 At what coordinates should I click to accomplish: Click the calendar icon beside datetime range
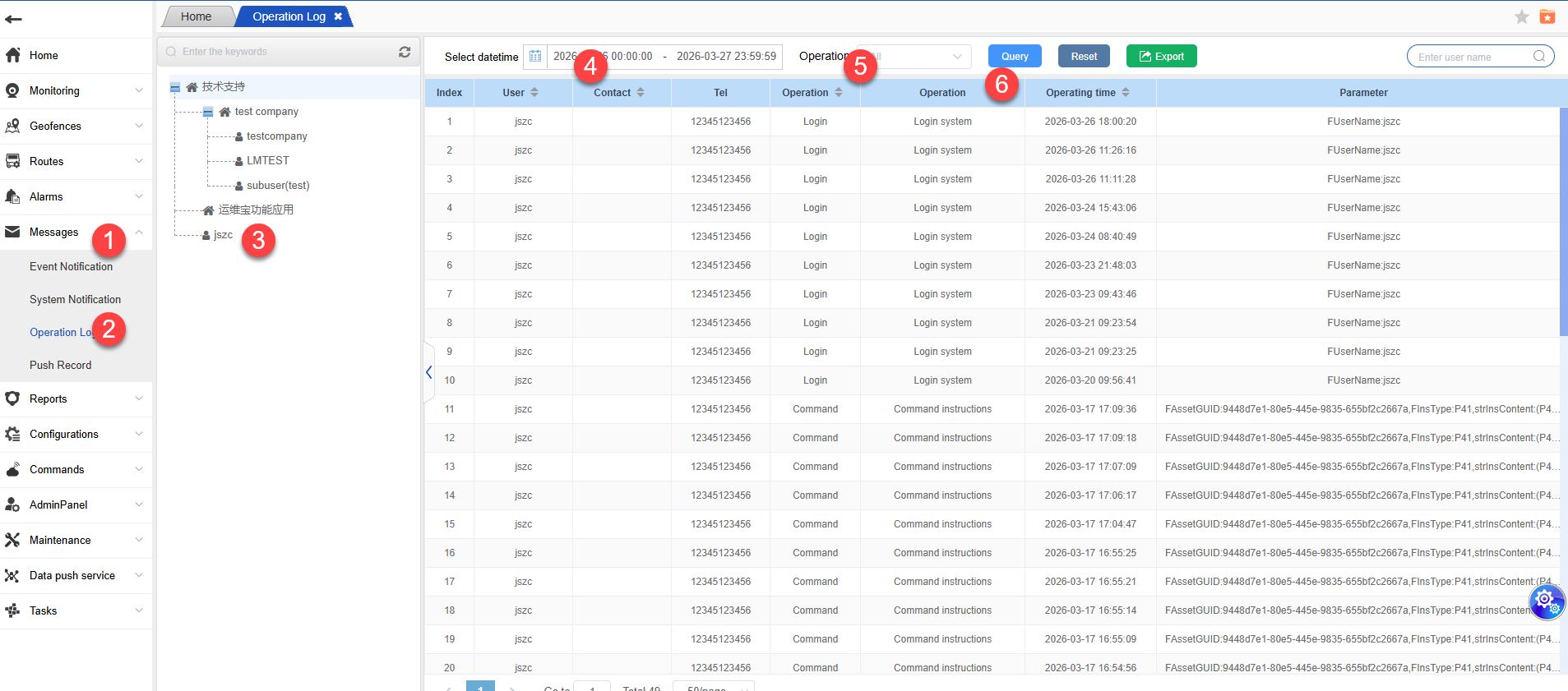click(535, 57)
